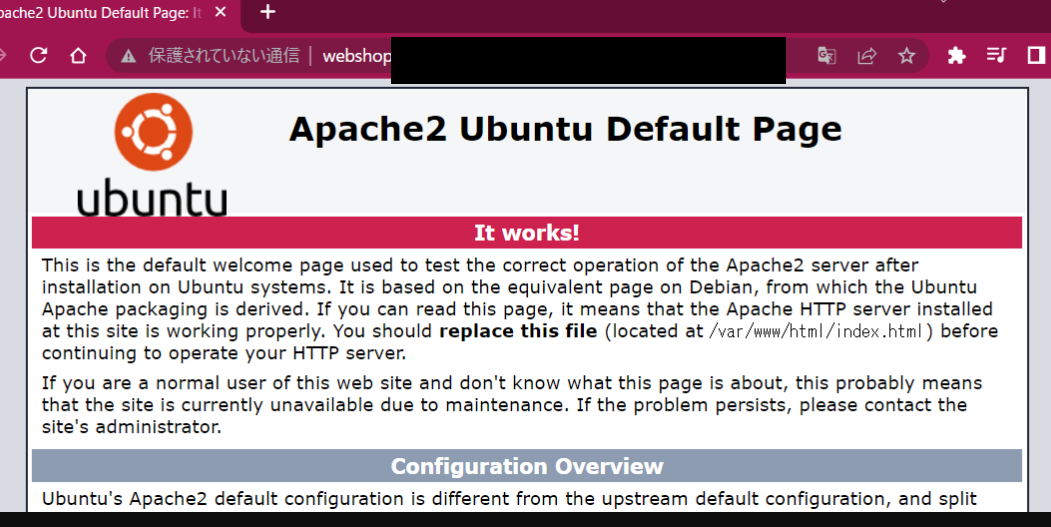The width and height of the screenshot is (1051, 527).
Task: Click the 'Configuration Overview' section header
Action: pos(527,466)
